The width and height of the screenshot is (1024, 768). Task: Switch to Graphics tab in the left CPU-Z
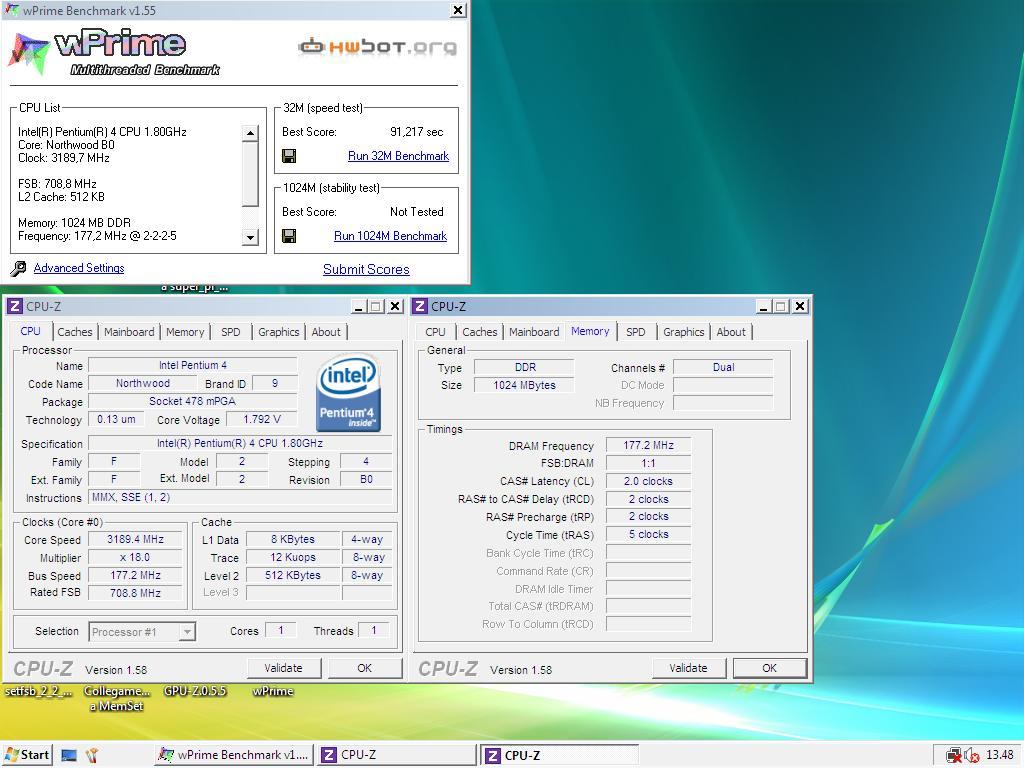tap(279, 332)
